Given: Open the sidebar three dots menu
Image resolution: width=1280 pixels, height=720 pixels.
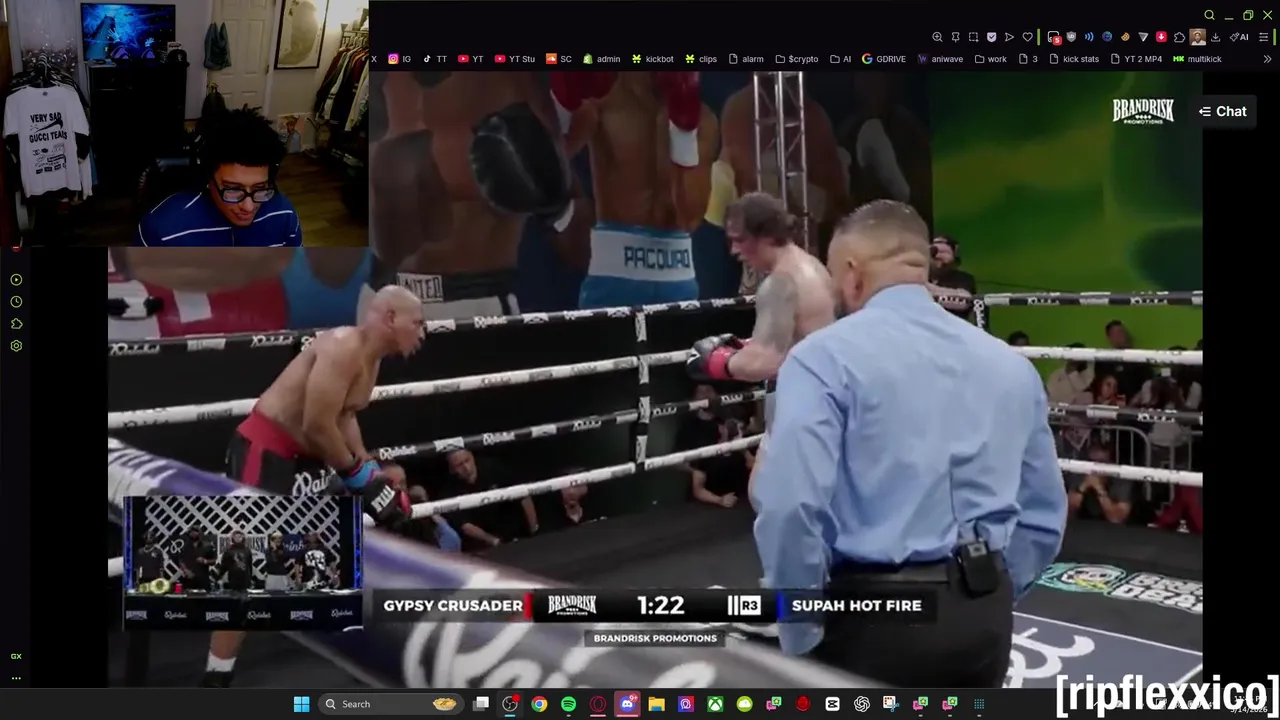Looking at the screenshot, I should [x=16, y=678].
